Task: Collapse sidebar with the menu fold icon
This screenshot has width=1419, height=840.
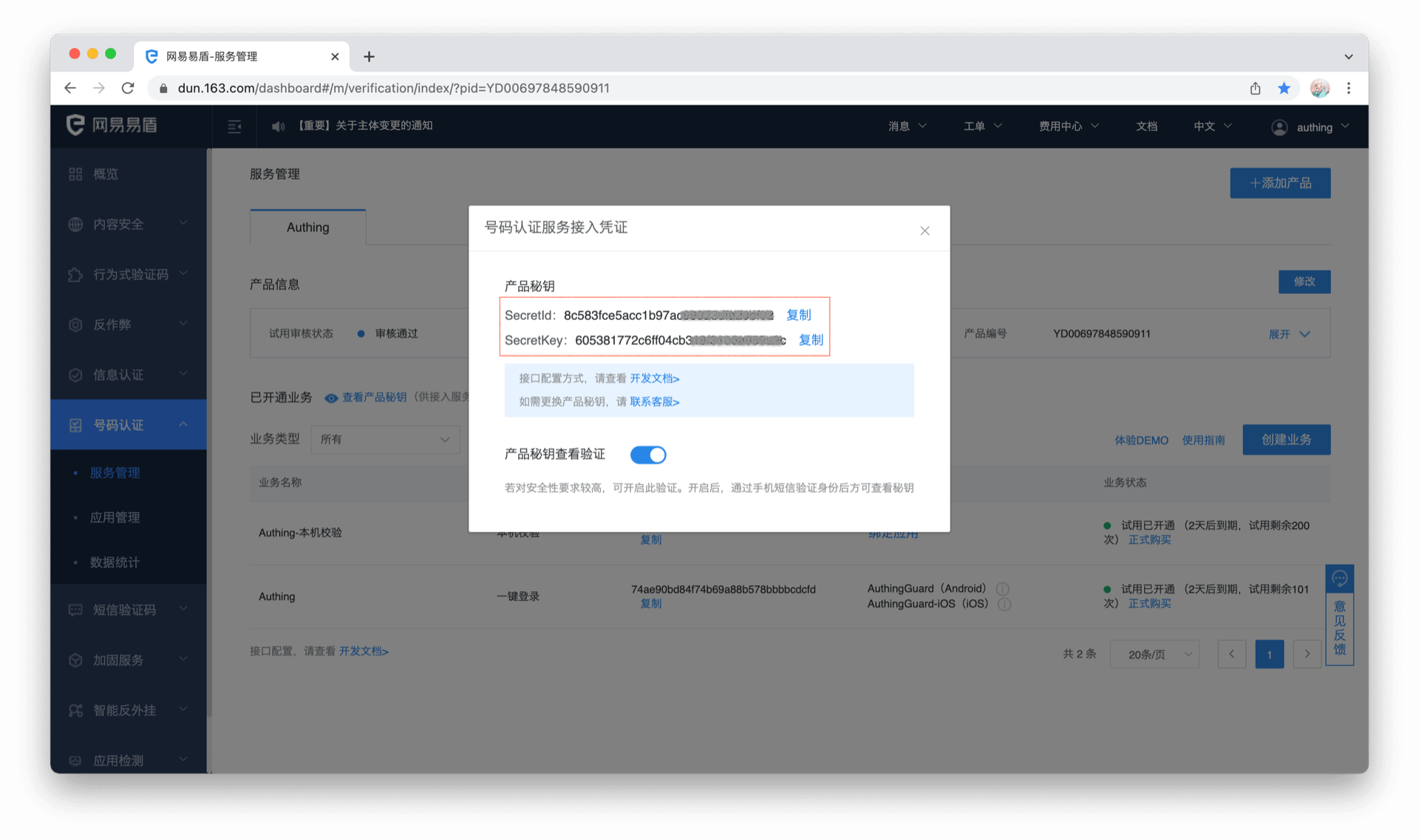Action: click(x=234, y=127)
